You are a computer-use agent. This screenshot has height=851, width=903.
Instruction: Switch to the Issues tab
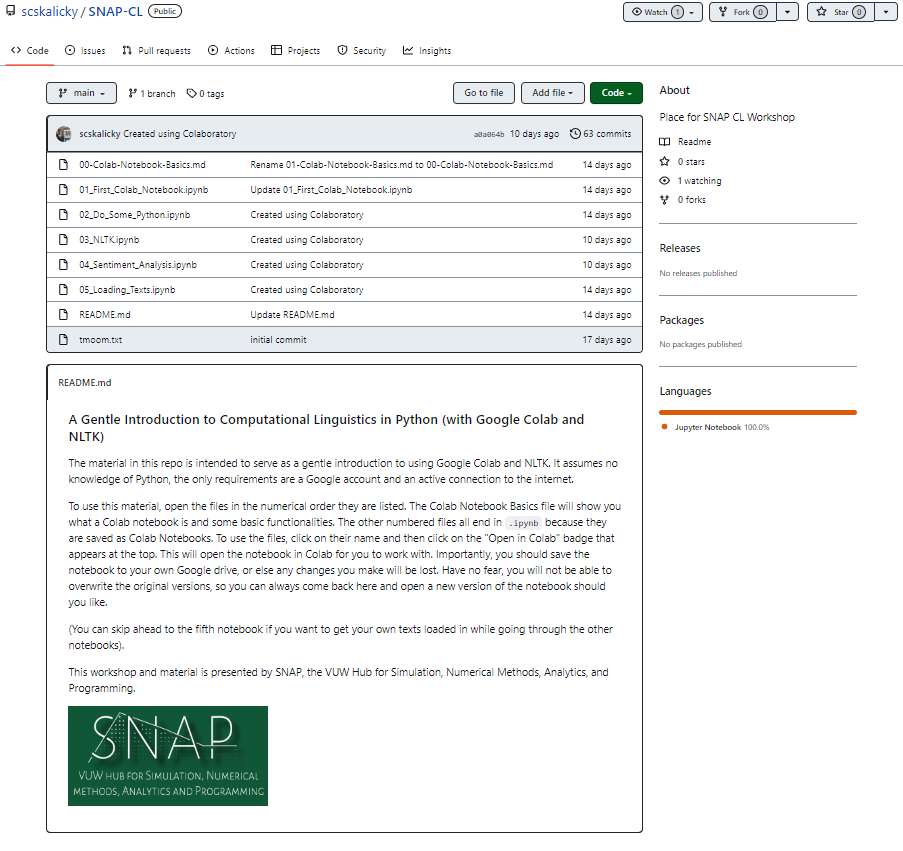pyautogui.click(x=85, y=51)
